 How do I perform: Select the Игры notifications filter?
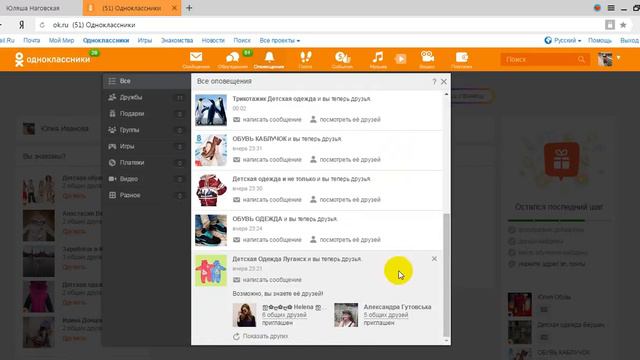(146, 147)
